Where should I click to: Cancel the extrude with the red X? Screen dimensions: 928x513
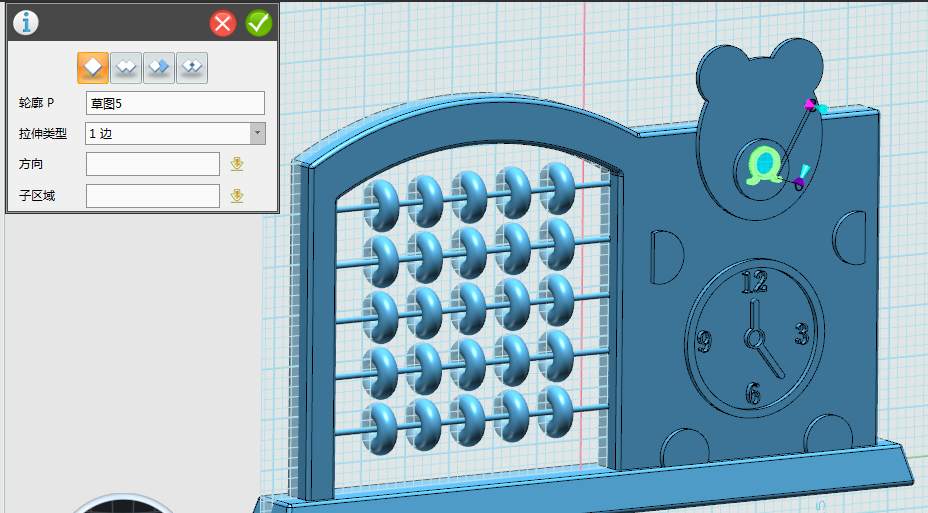pyautogui.click(x=223, y=23)
